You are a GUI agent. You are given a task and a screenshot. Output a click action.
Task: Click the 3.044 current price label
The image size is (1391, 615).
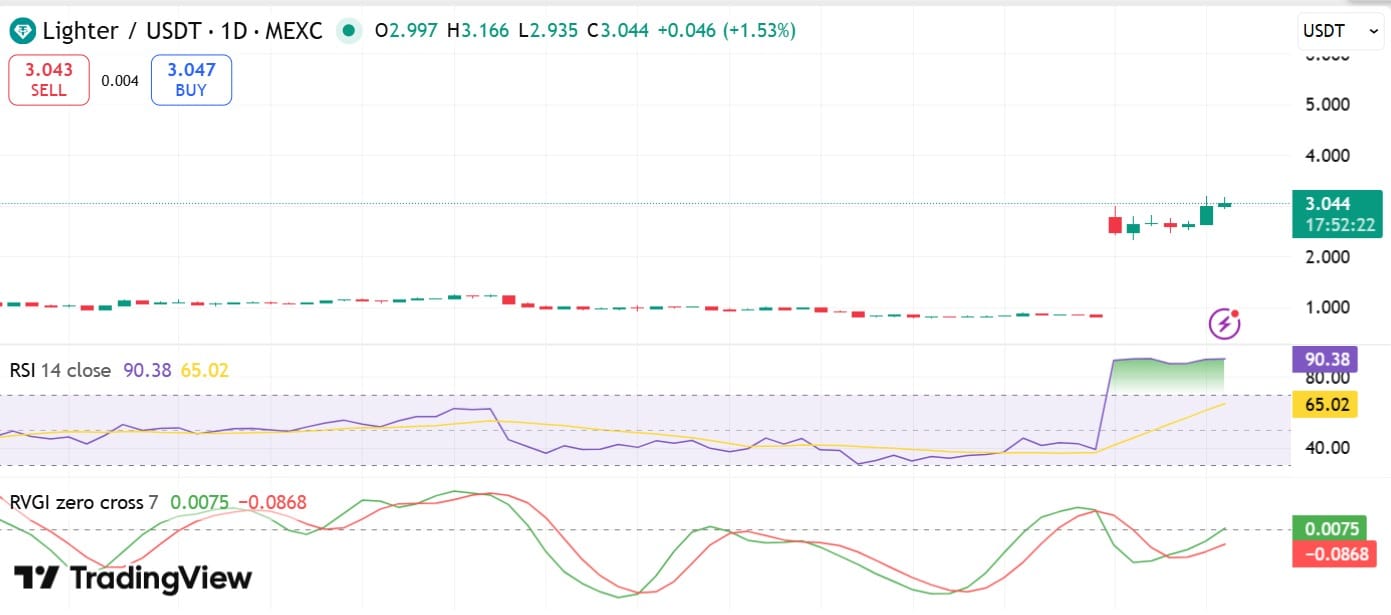[1336, 203]
